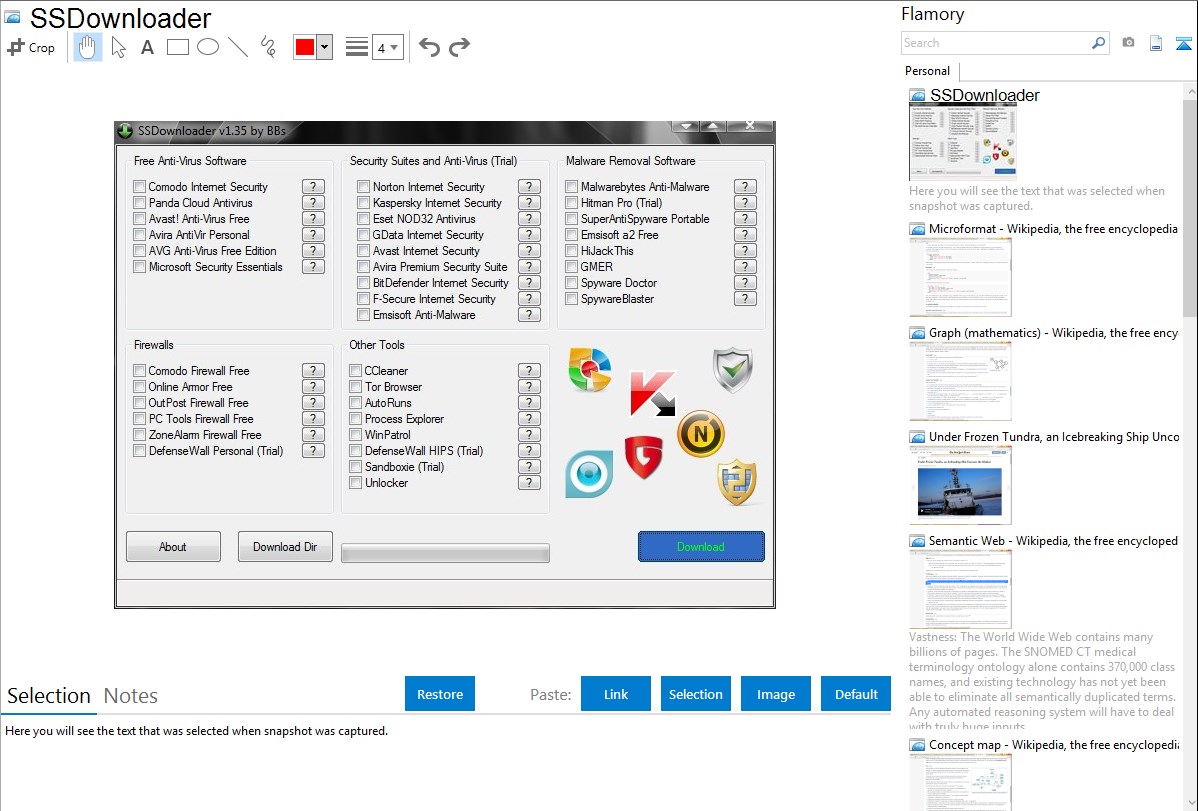Click the camera capture icon
The width and height of the screenshot is (1198, 811).
click(x=1128, y=43)
